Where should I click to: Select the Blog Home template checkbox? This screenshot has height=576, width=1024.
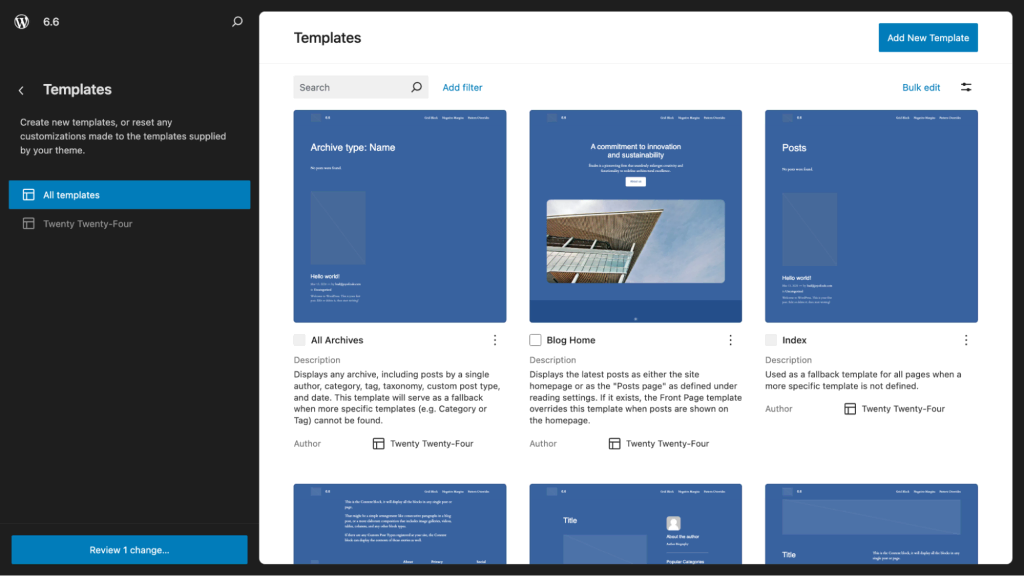click(x=534, y=340)
